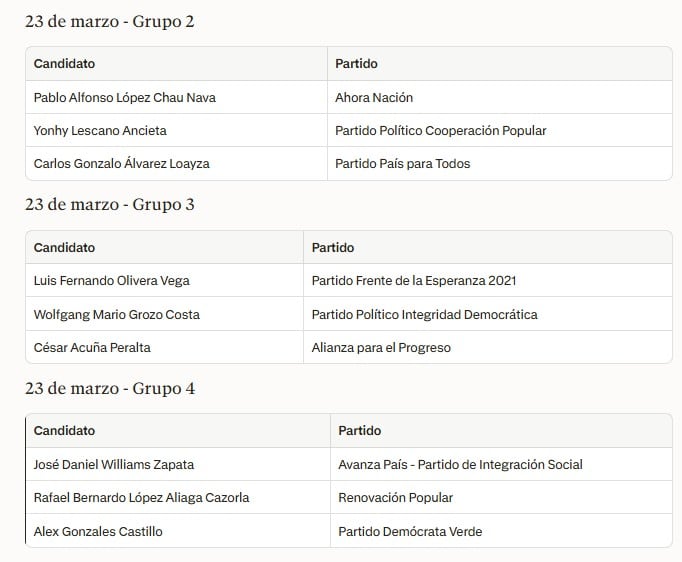
Task: Click the heading '23 de marzo - Grupo 4'
Action: (110, 388)
